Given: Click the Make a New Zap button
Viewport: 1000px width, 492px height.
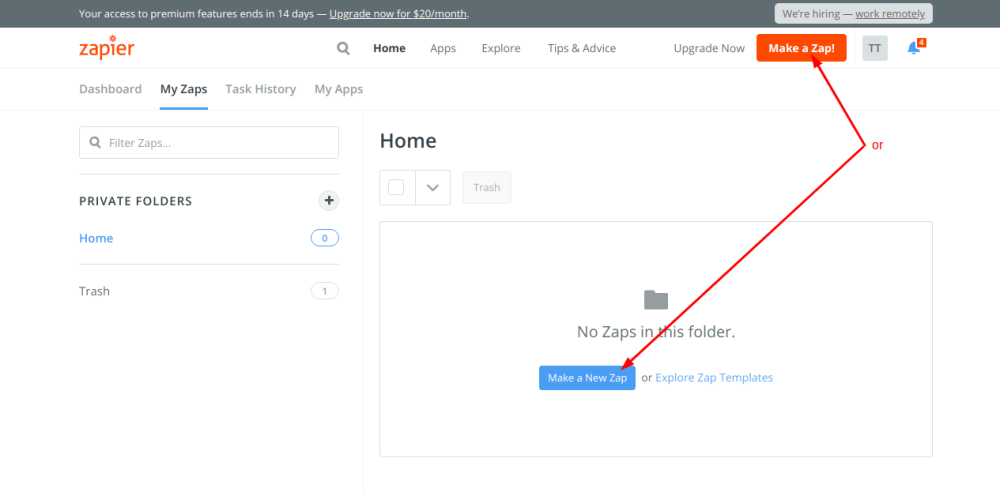Looking at the screenshot, I should (x=587, y=378).
